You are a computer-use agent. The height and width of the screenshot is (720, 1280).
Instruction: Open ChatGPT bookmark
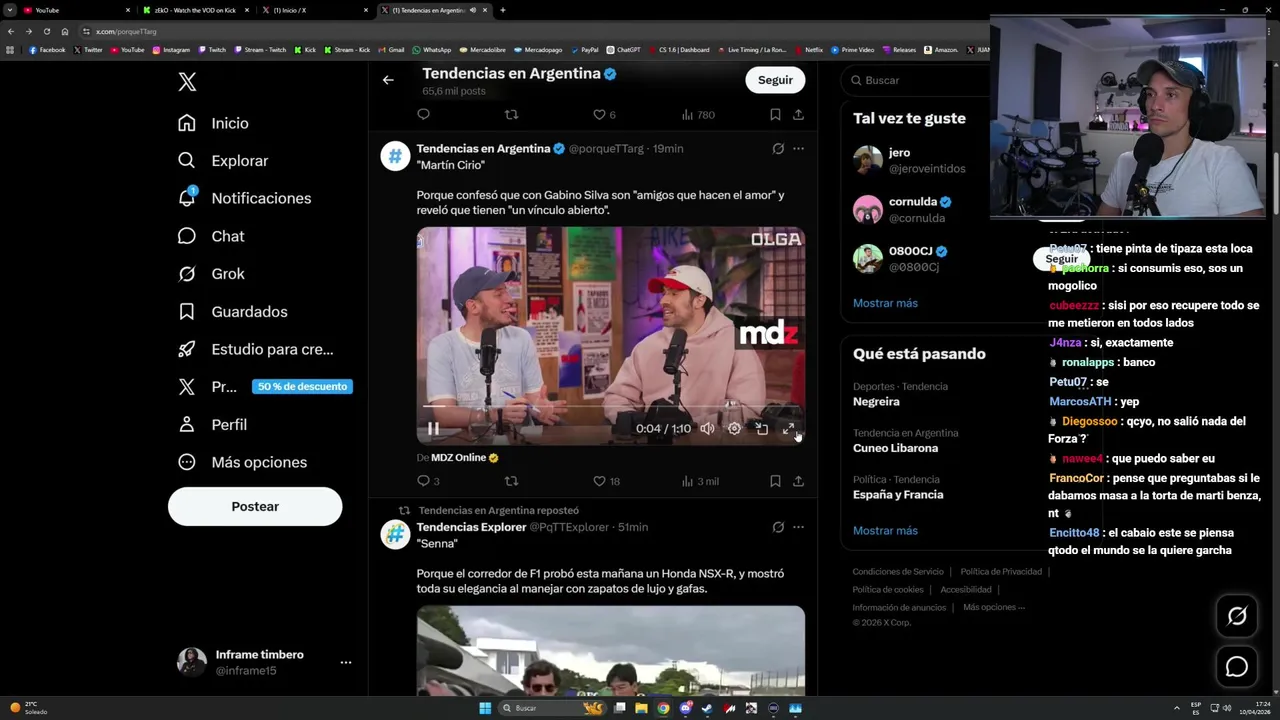624,50
